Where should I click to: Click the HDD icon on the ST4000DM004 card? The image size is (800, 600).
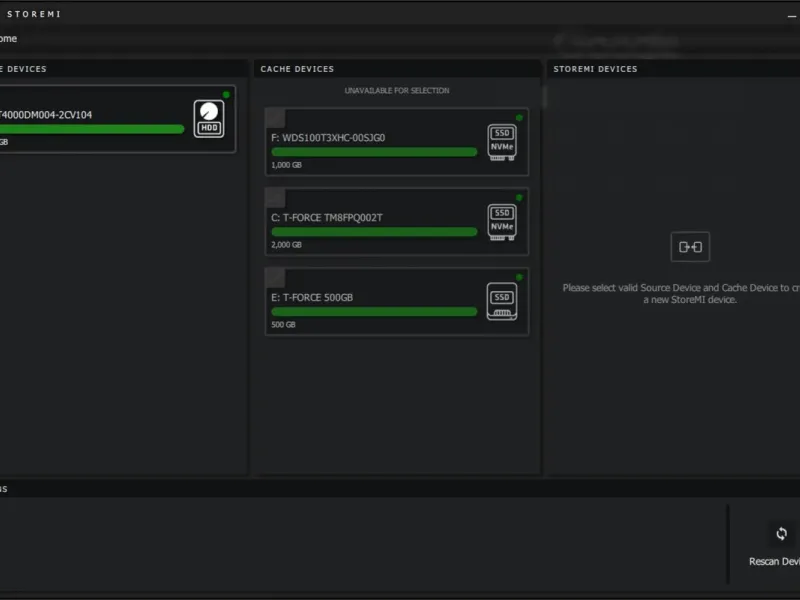[x=209, y=119]
